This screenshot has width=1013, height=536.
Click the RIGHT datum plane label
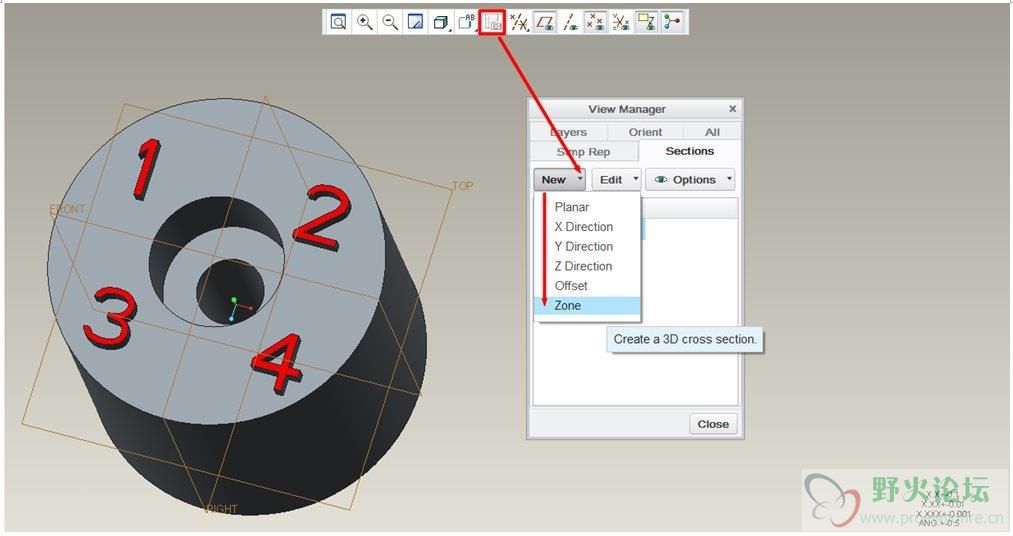[222, 509]
